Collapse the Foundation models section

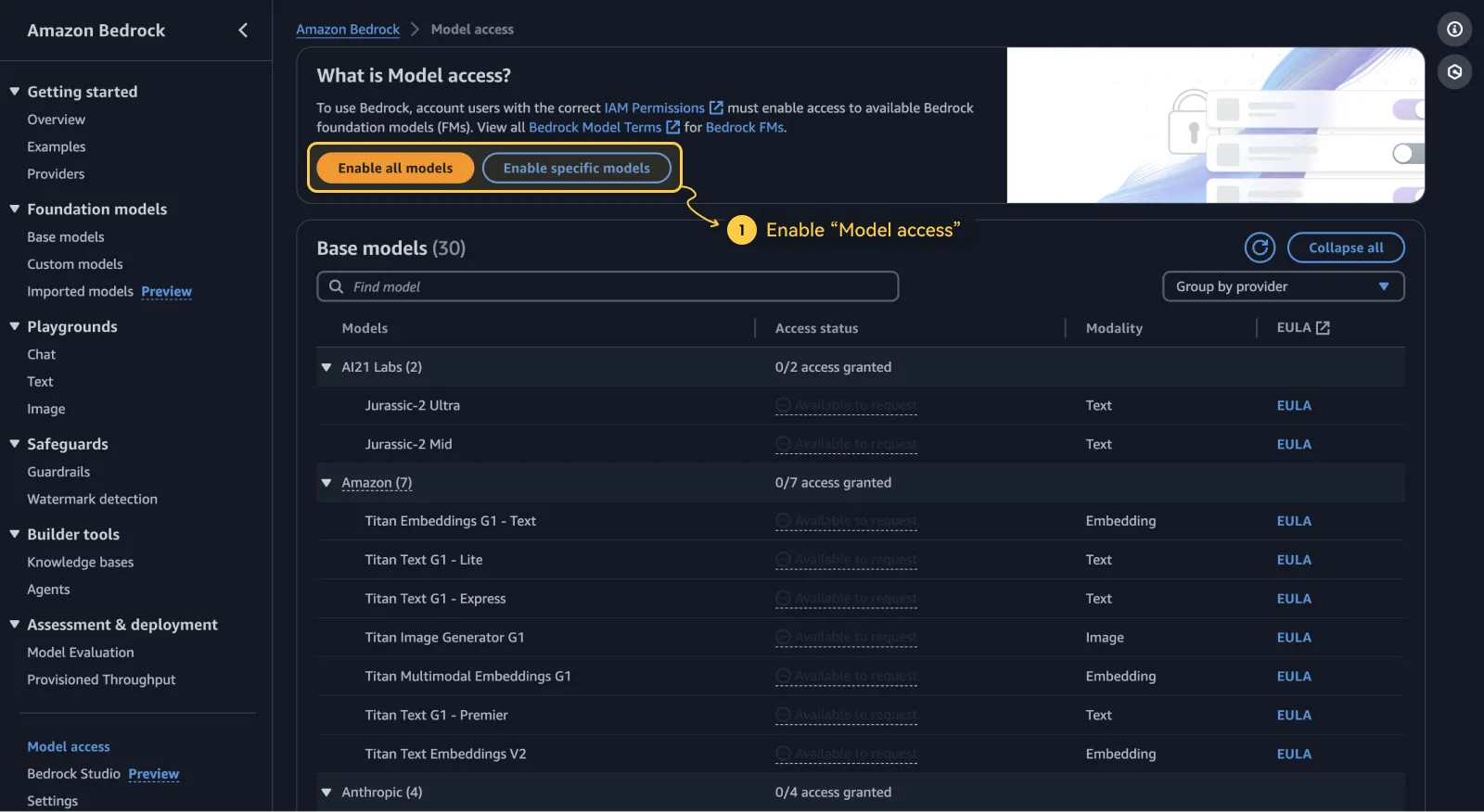15,209
